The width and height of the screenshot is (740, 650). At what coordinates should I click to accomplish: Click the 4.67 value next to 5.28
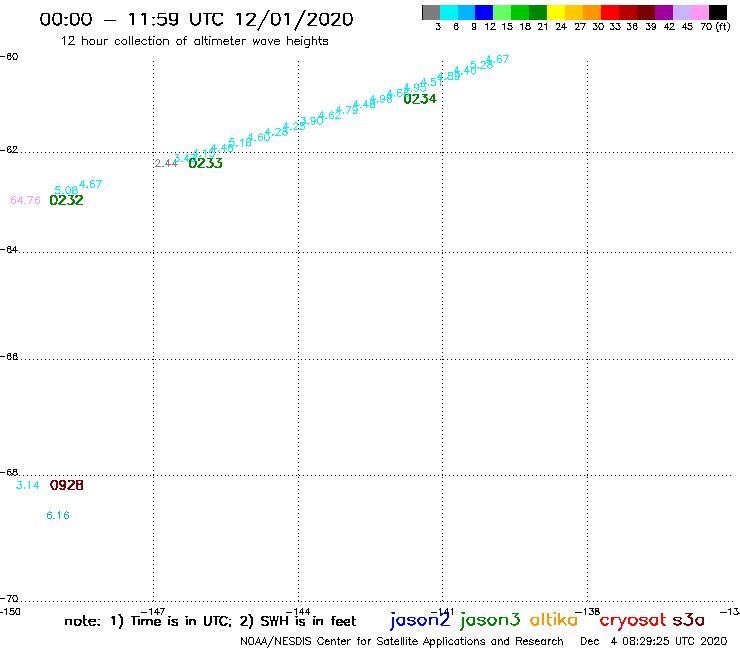497,59
